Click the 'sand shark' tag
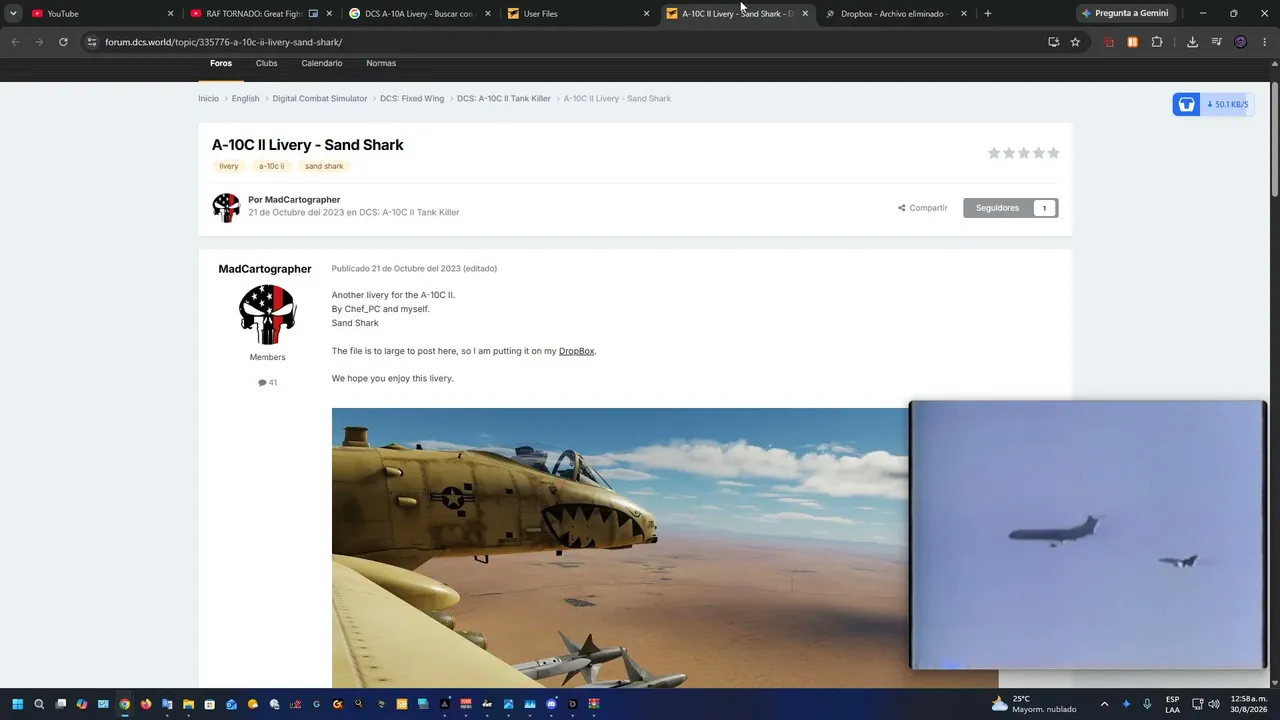 (x=324, y=166)
